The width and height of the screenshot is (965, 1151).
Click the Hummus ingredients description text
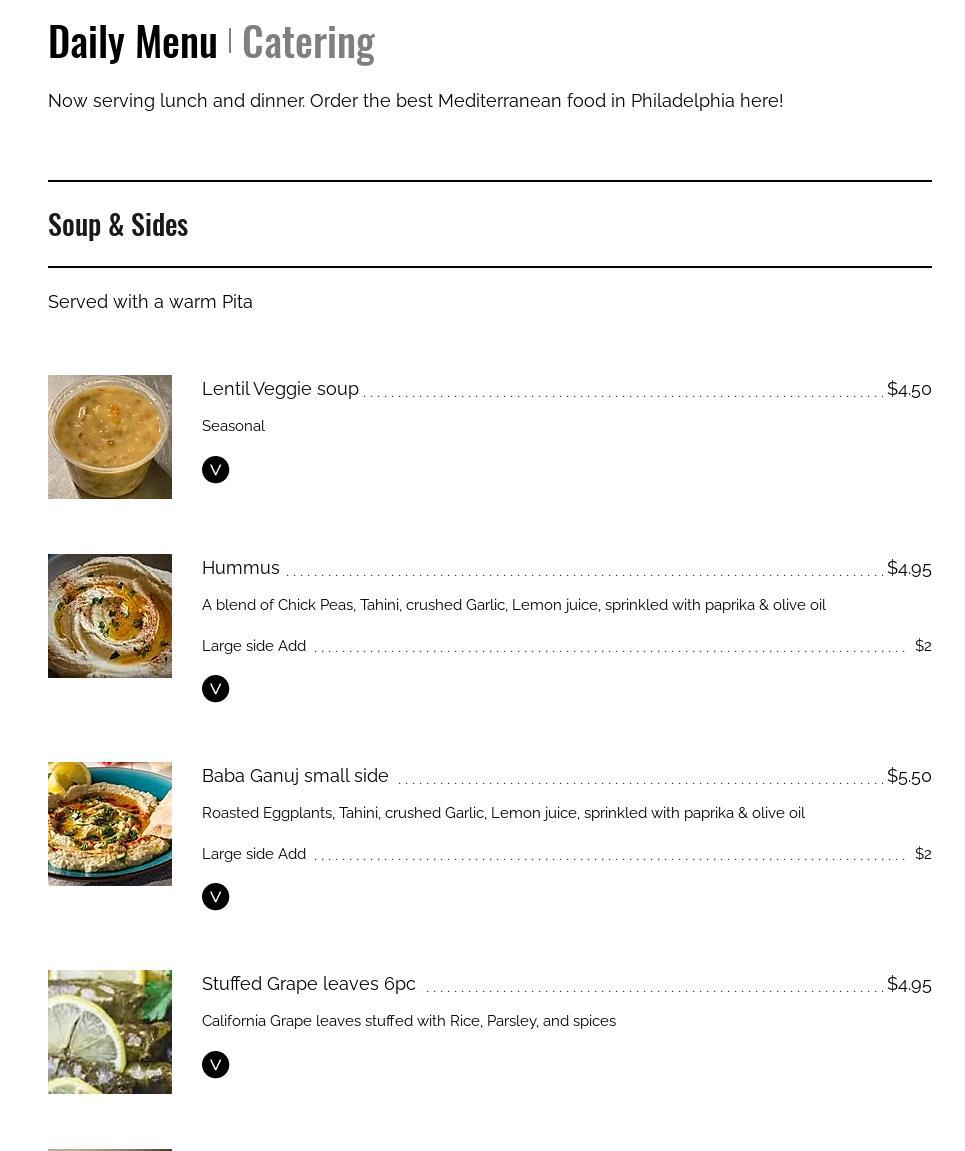coord(513,605)
